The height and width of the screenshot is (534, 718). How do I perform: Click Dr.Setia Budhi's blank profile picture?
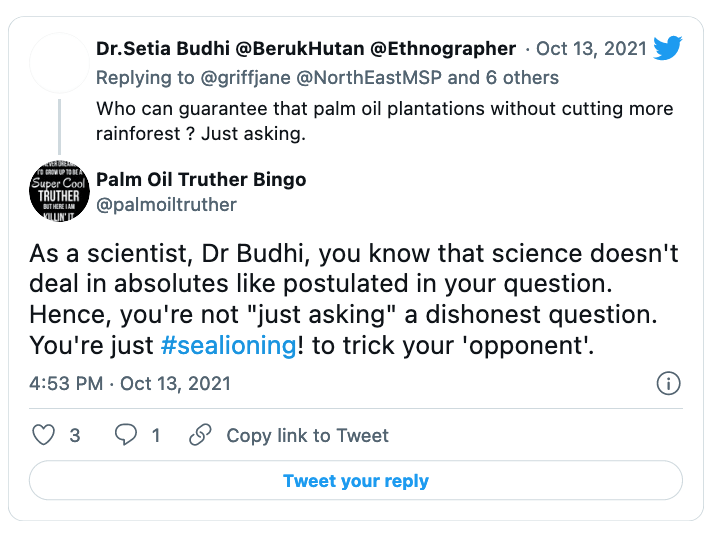point(59,63)
